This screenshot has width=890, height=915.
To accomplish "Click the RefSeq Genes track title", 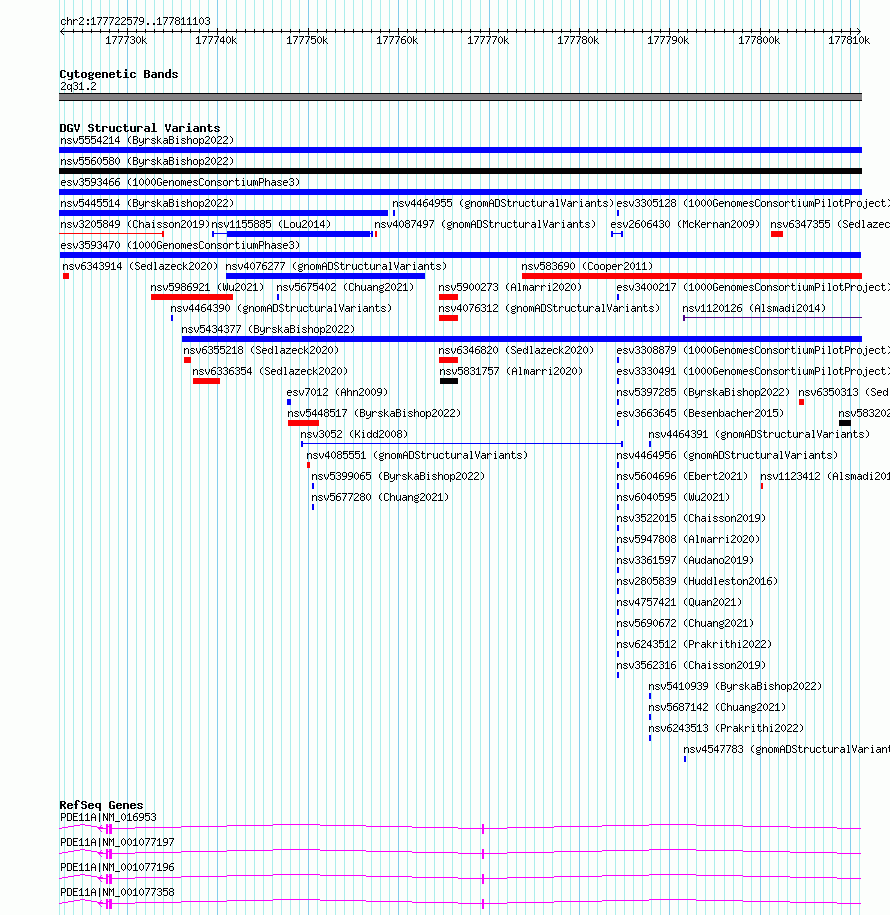I will [102, 805].
